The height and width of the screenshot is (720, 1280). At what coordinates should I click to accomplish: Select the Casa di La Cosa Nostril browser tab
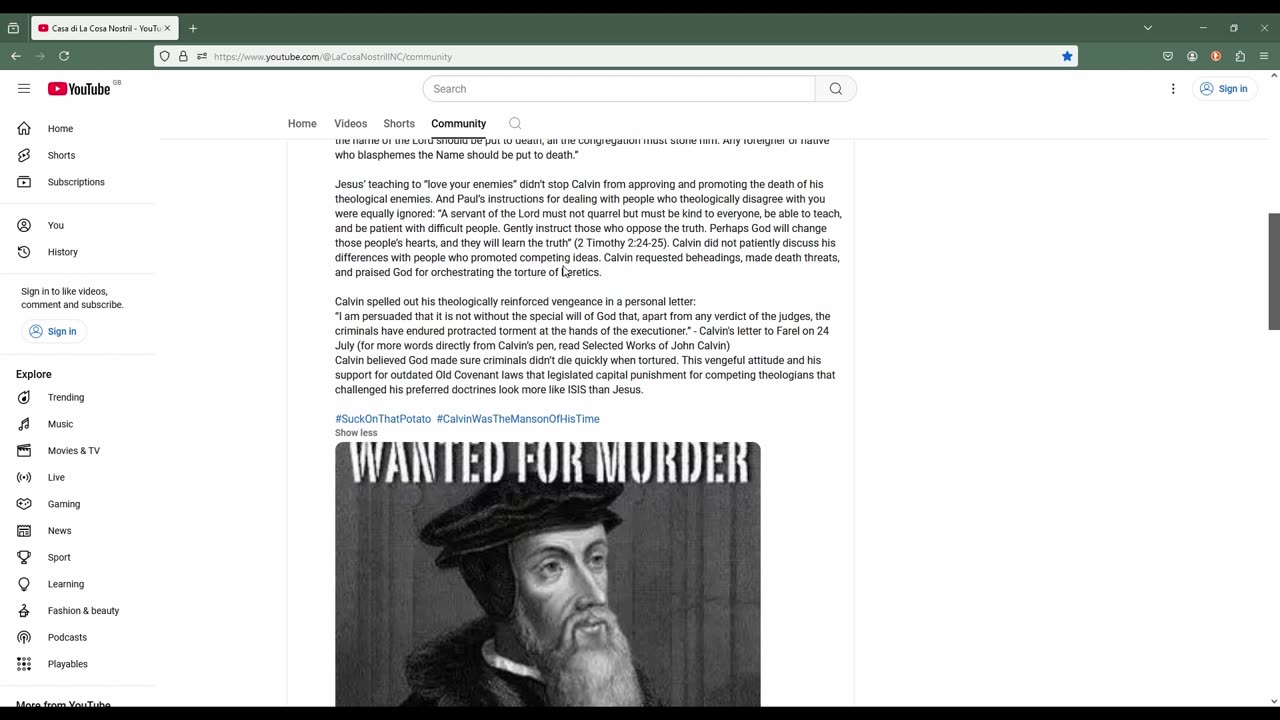click(104, 28)
